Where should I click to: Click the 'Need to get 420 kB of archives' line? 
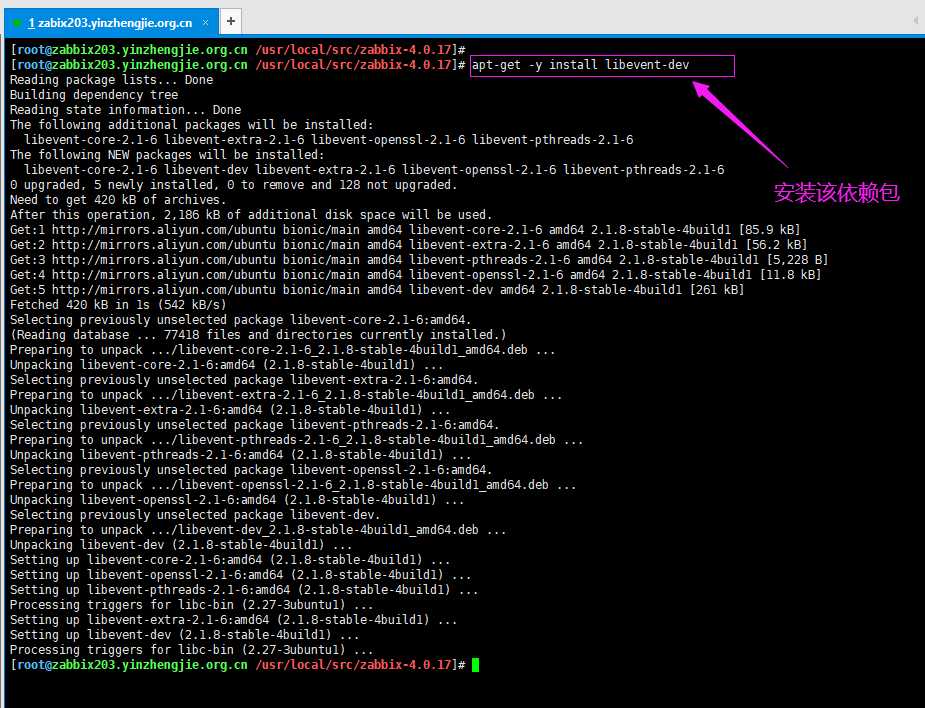[x=118, y=200]
